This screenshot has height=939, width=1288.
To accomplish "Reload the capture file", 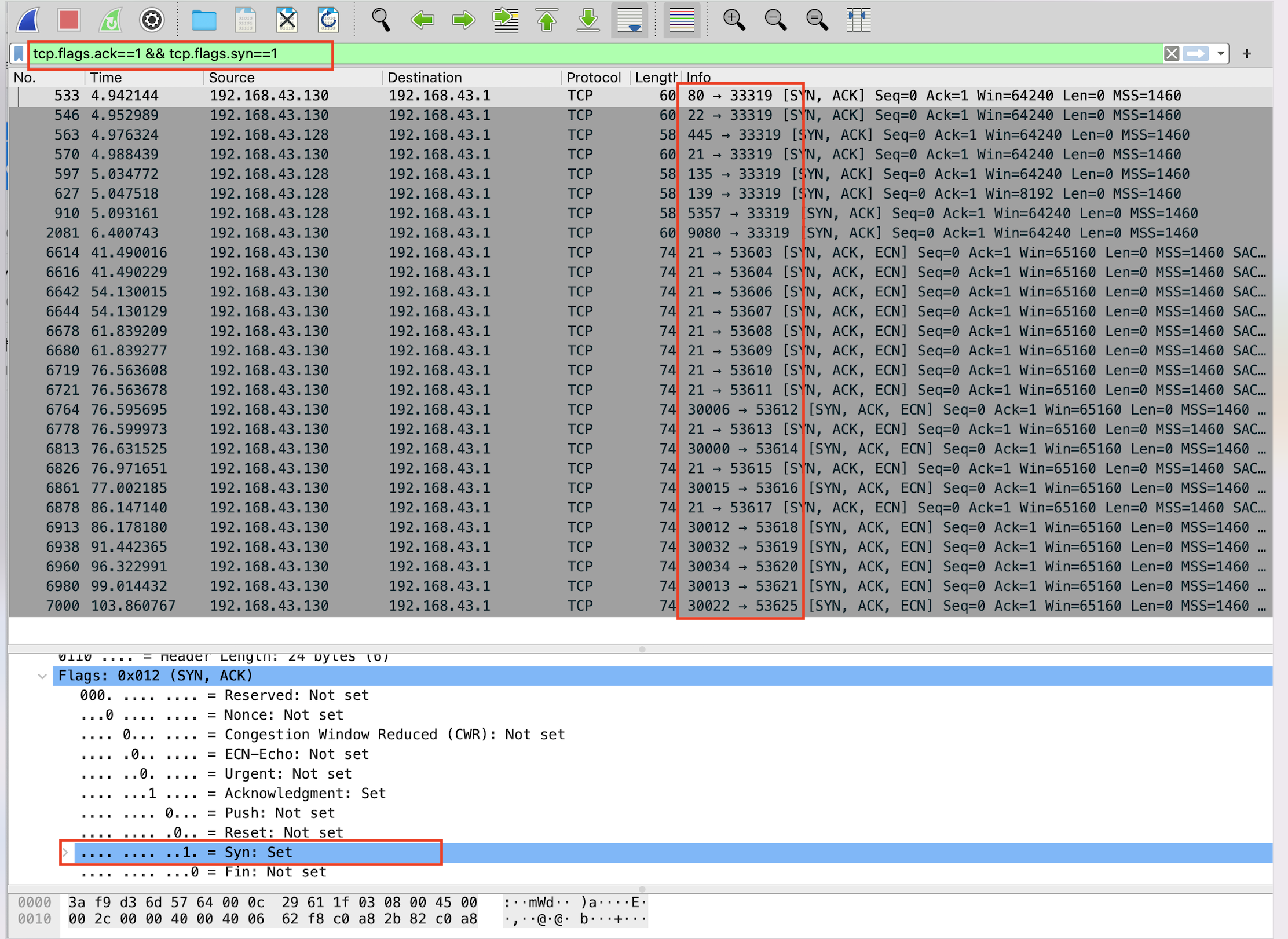I will coord(328,20).
